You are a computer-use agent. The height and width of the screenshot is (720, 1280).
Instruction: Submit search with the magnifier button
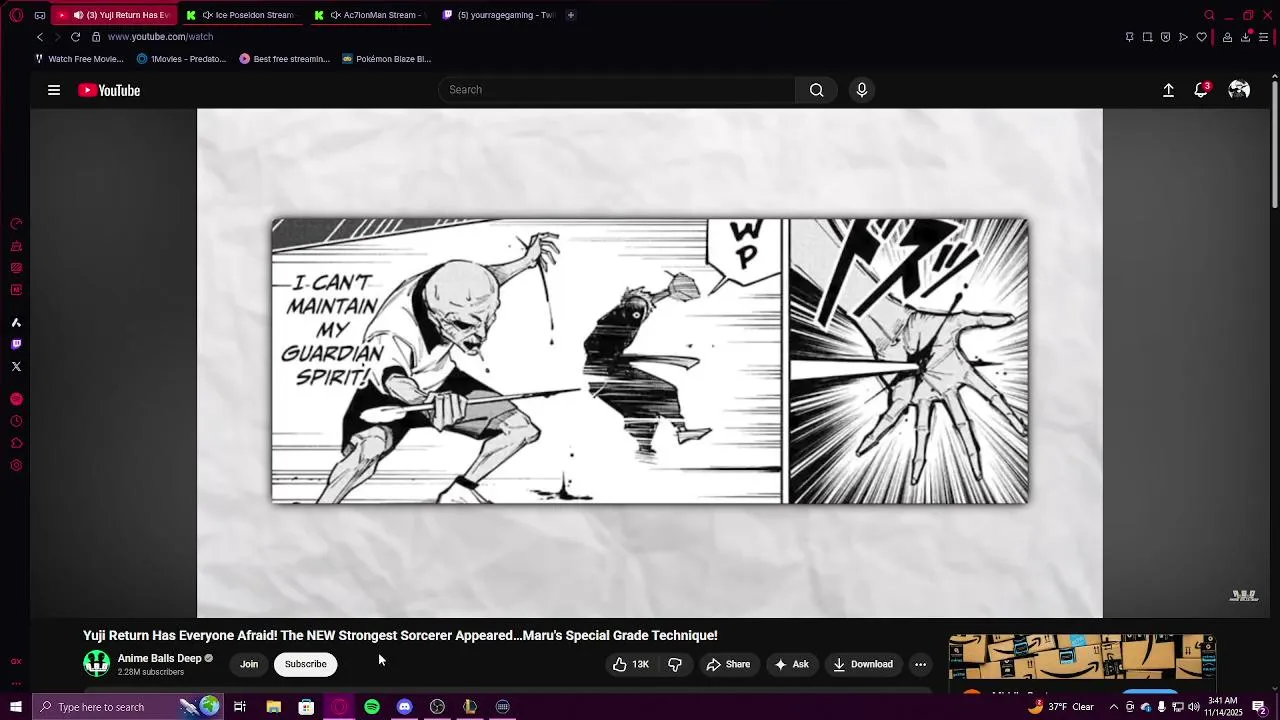click(817, 90)
